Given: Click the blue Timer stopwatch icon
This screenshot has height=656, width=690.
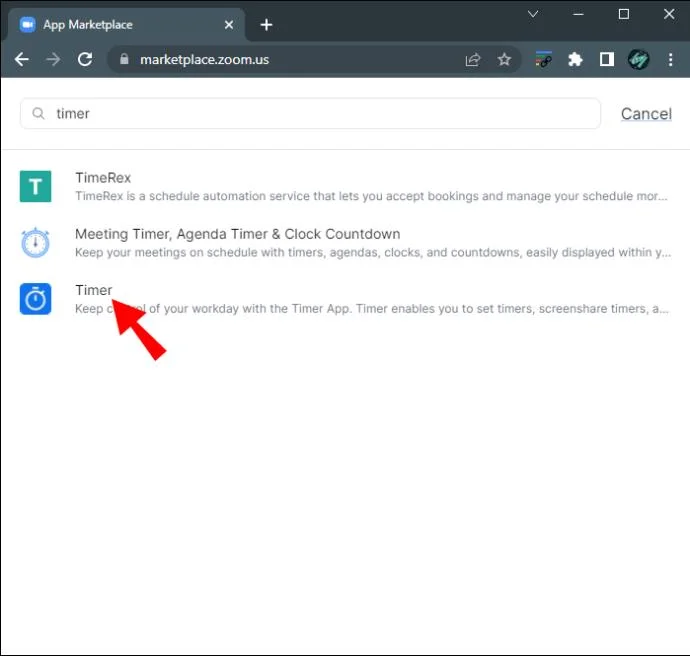Looking at the screenshot, I should click(36, 299).
